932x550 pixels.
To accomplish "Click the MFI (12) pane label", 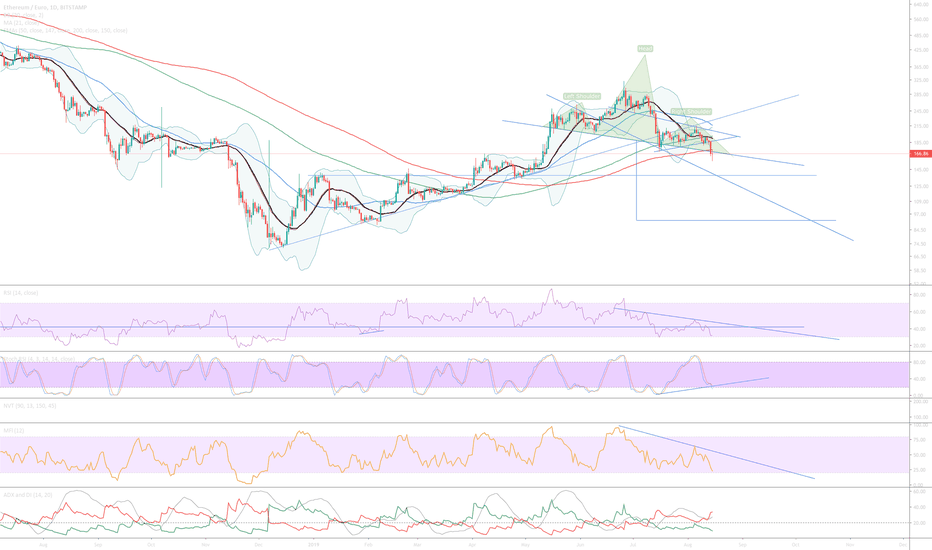I will pos(14,430).
